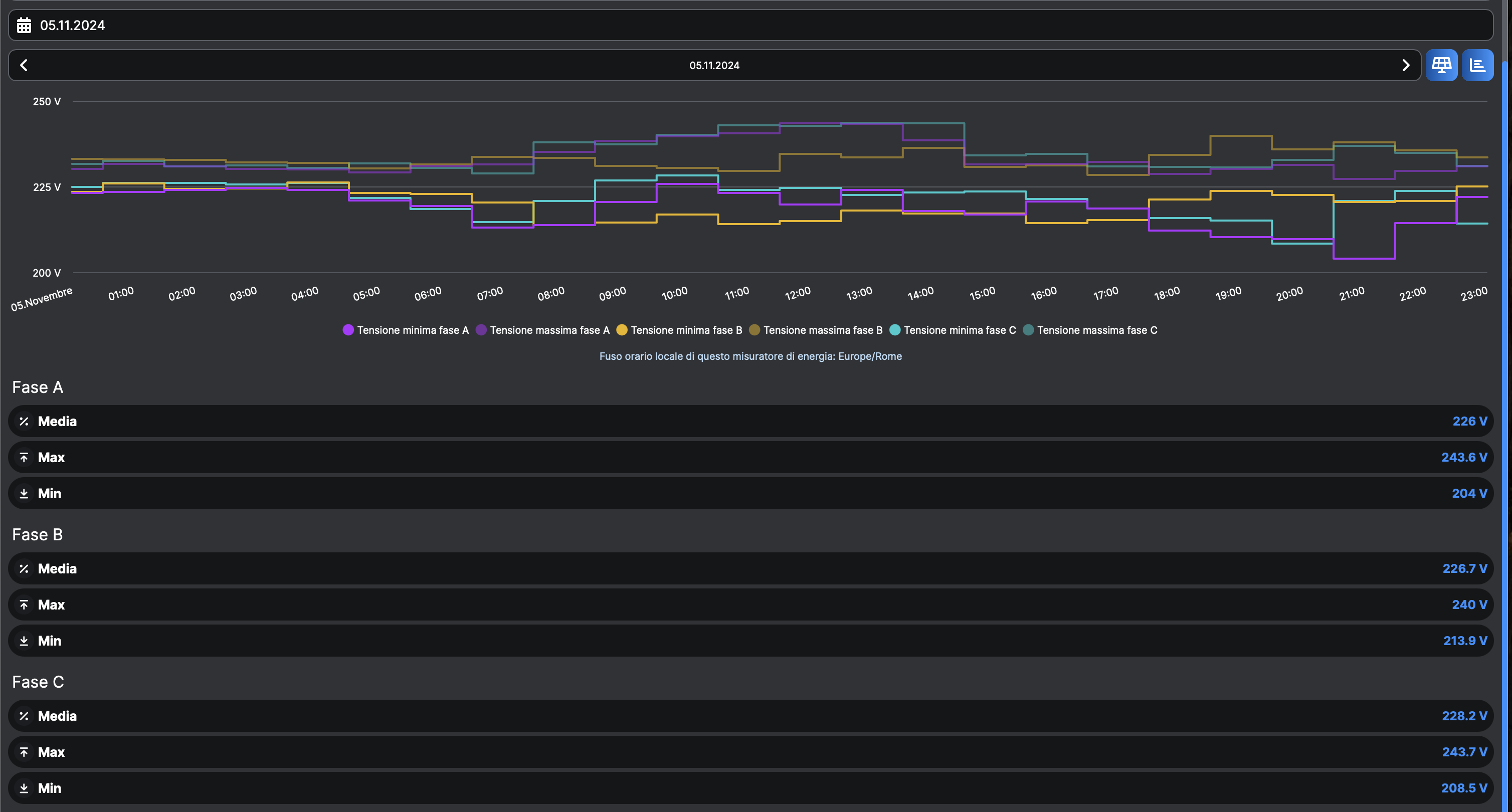Toggle Tensione minima fase A legend
The width and height of the screenshot is (1512, 812).
coord(406,330)
